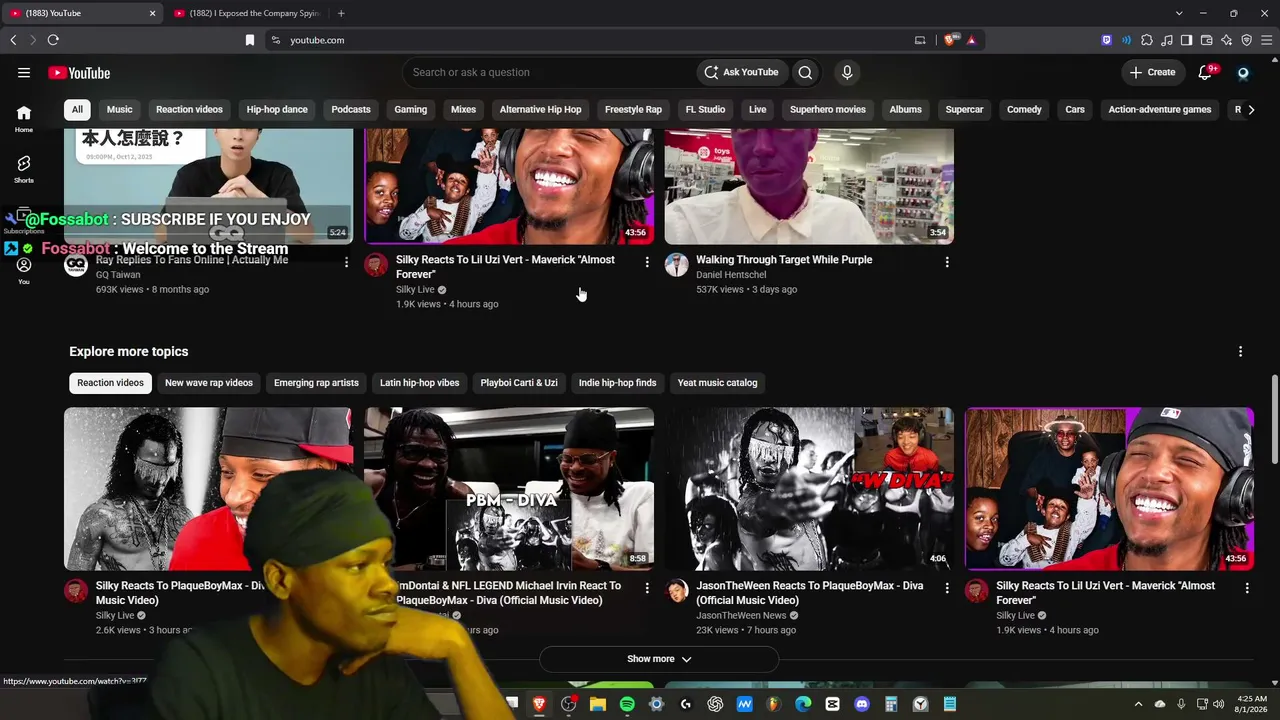Click the Create button
The width and height of the screenshot is (1280, 720).
1153,72
